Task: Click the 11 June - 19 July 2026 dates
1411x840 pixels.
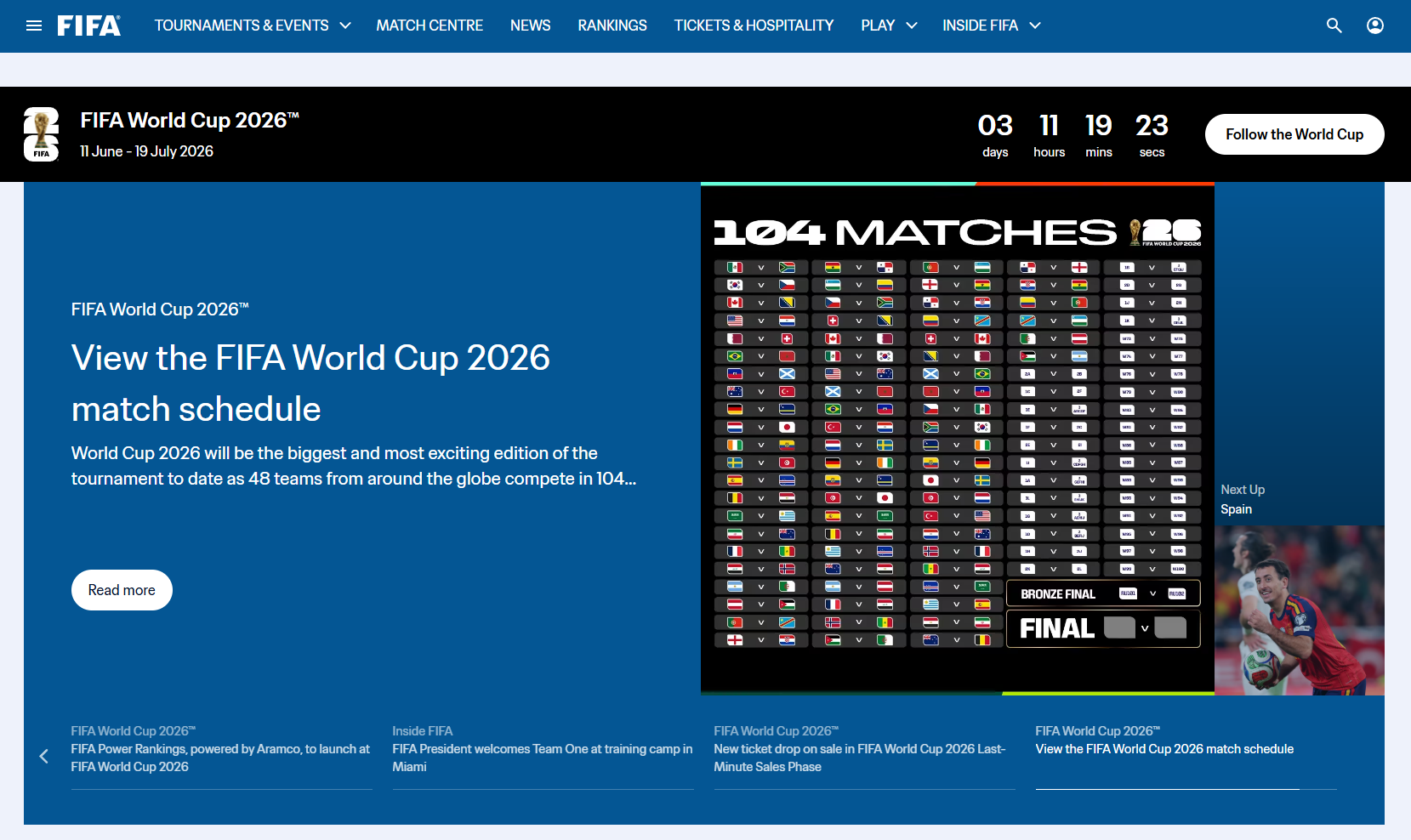Action: tap(146, 151)
